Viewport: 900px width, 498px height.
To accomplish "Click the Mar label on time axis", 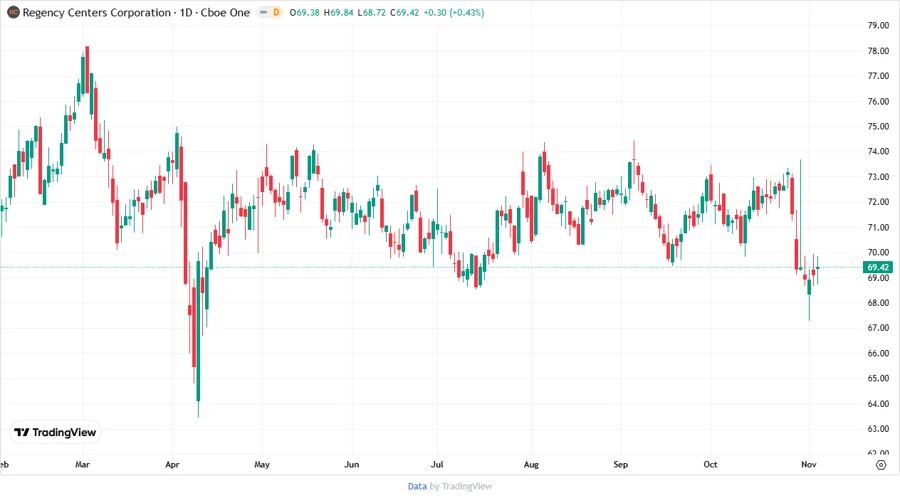I will [83, 464].
